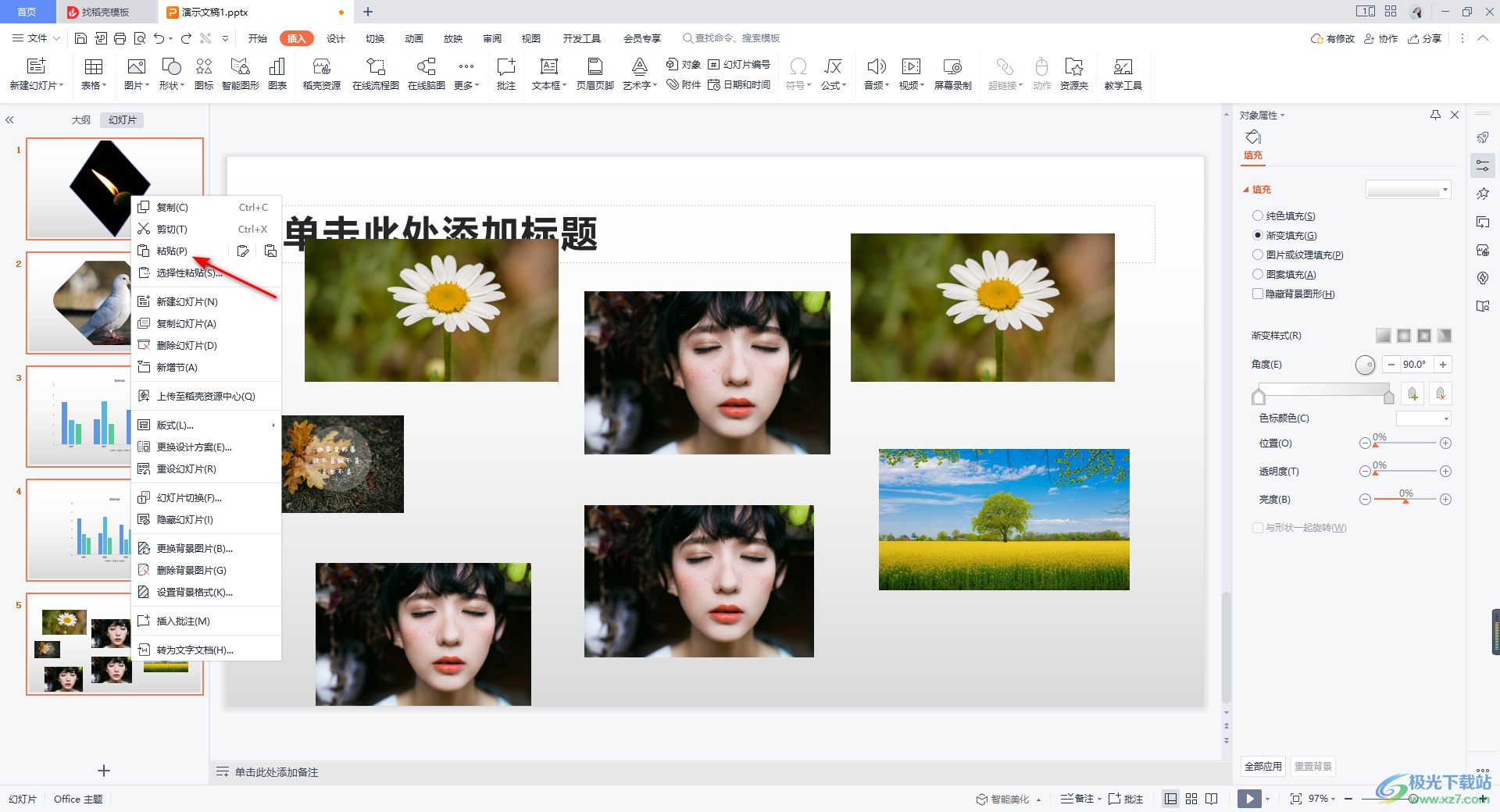
Task: Click the 新建幻灯片 new slide icon
Action: tap(36, 66)
